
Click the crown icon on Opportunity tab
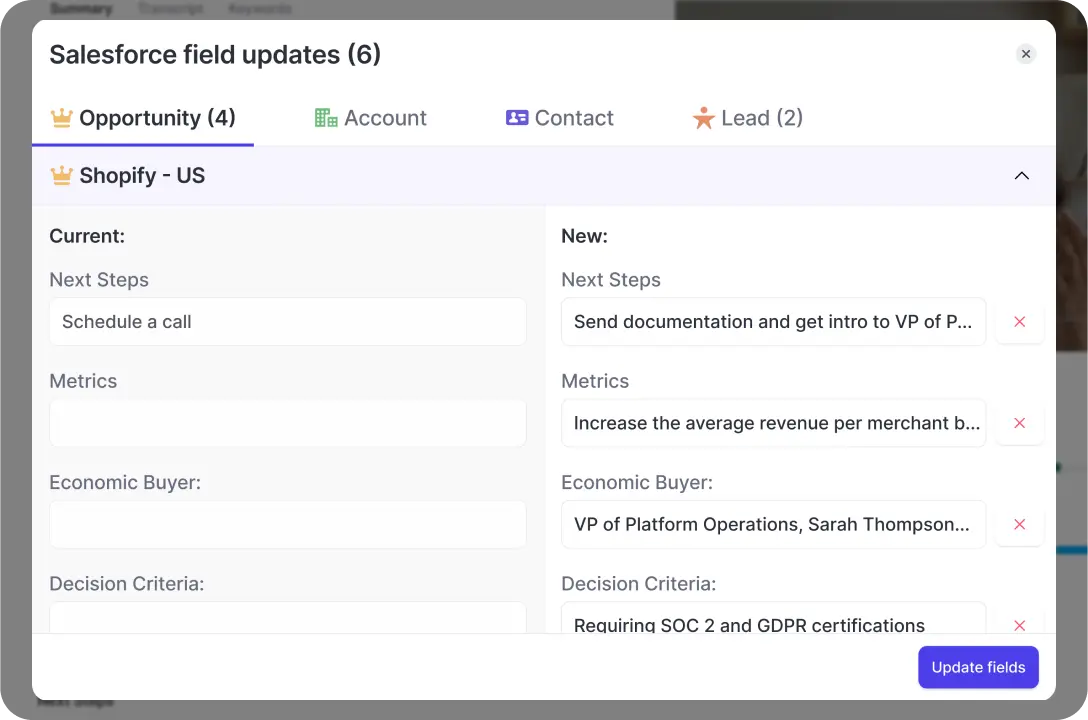coord(61,118)
